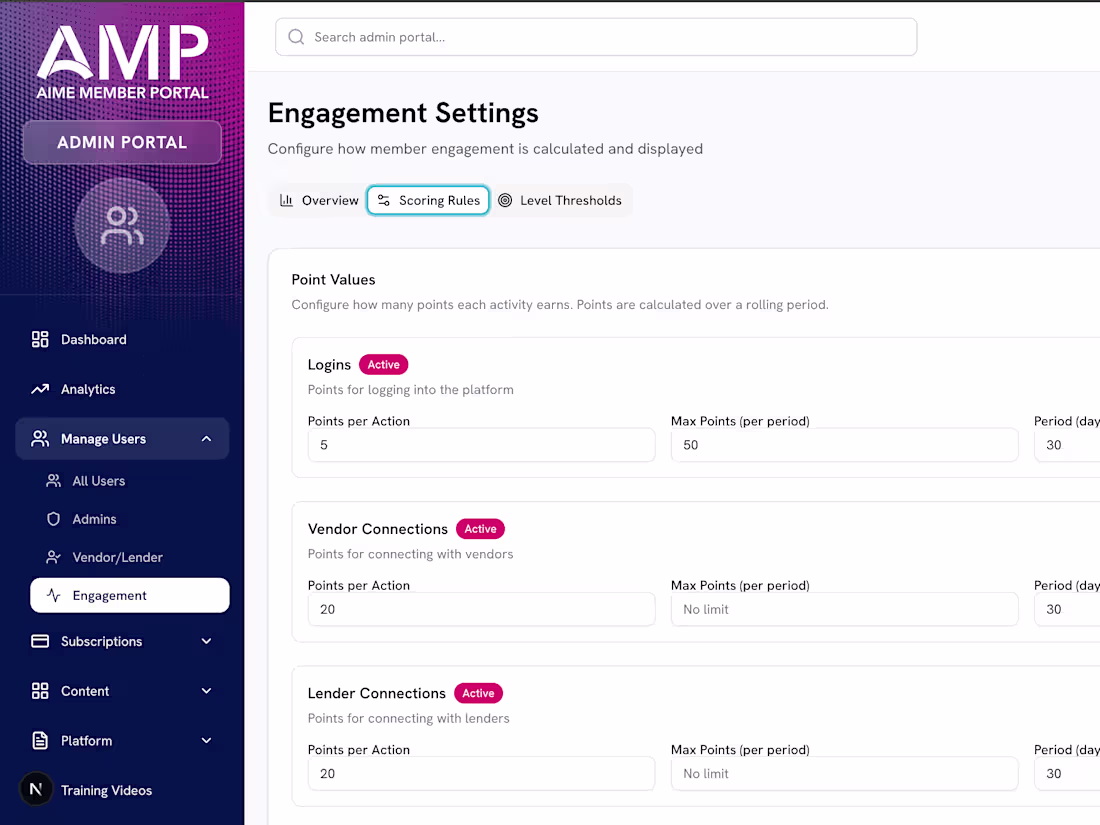Expand the Platform menu chevron
Screen dimensions: 1100x825
(206, 741)
